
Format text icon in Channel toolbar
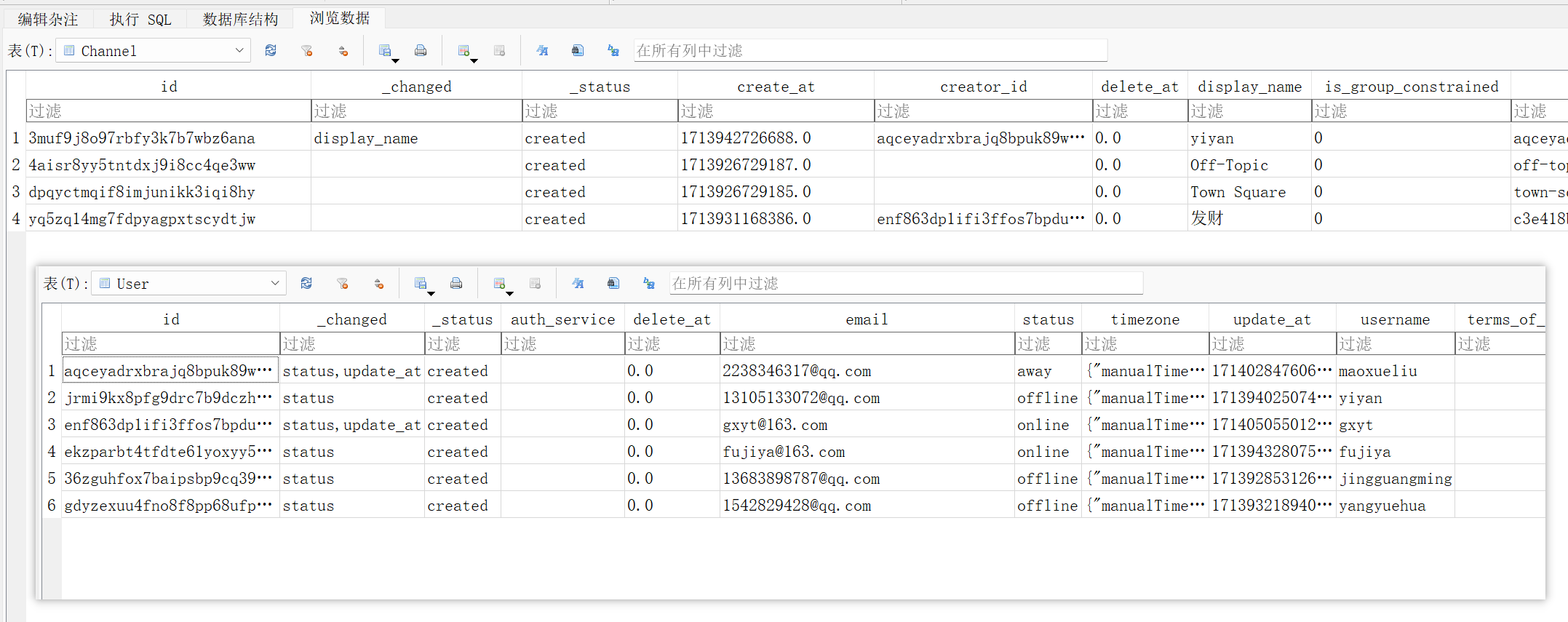[x=542, y=50]
